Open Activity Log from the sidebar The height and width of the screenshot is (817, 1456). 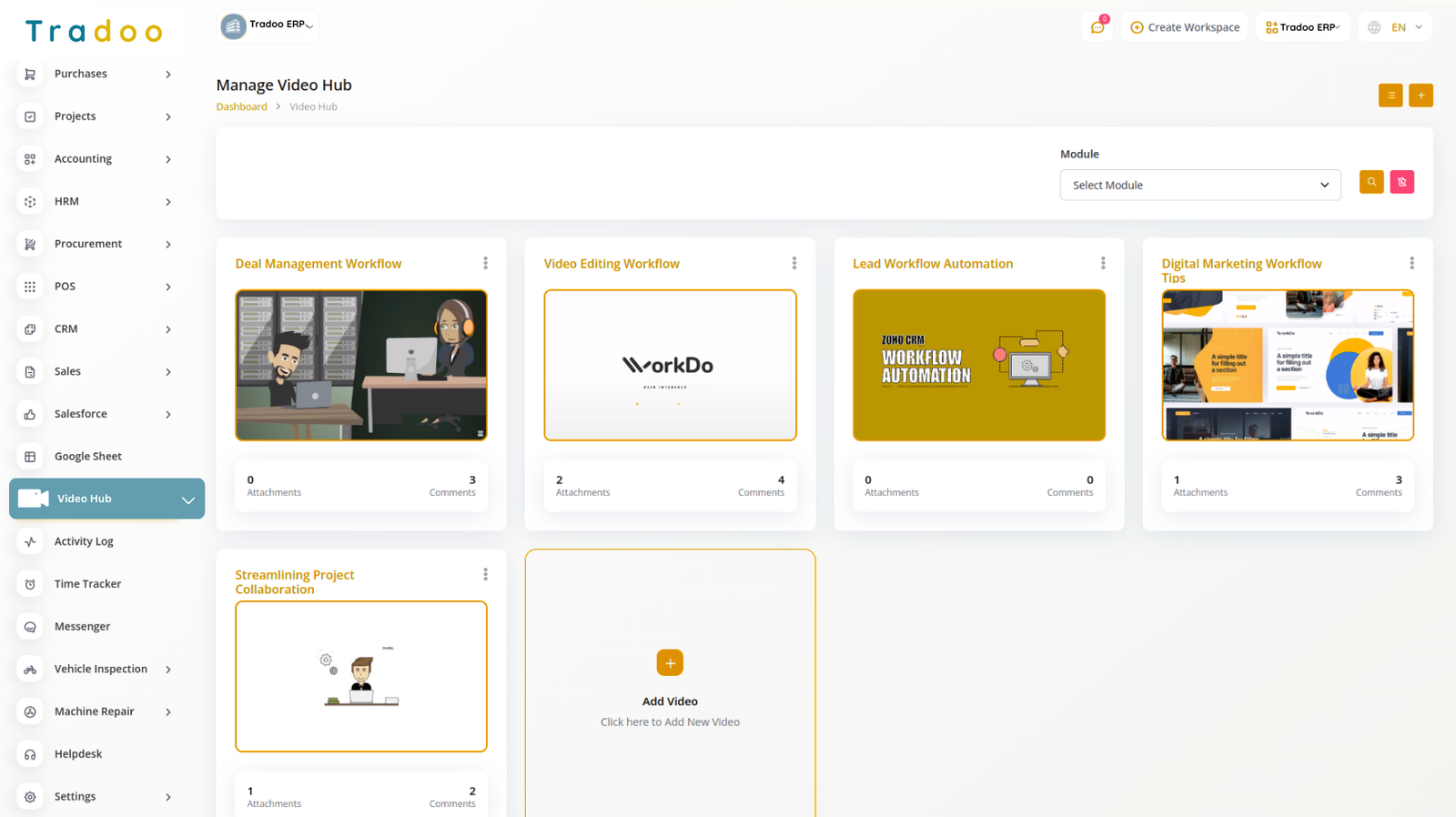pyautogui.click(x=84, y=541)
